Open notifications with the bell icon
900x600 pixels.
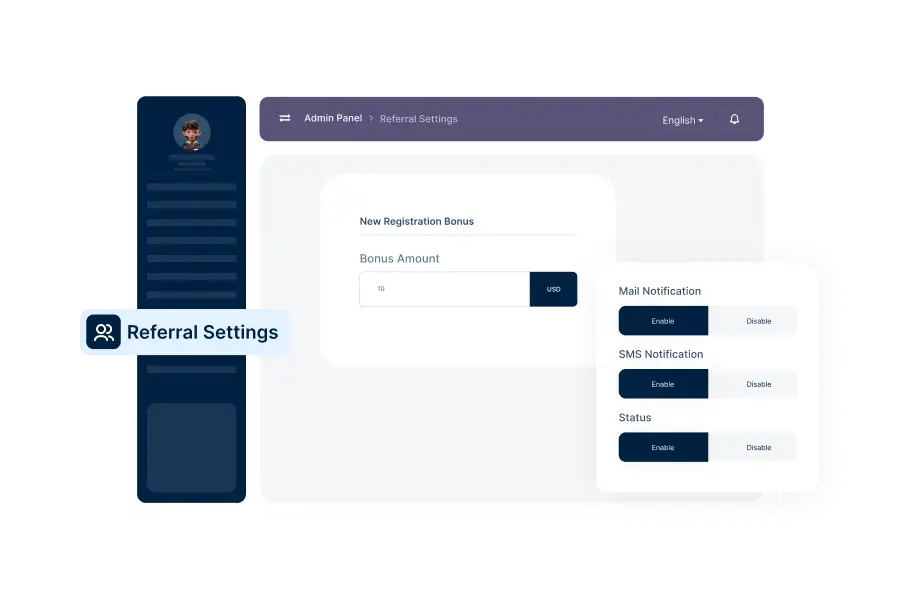point(734,119)
